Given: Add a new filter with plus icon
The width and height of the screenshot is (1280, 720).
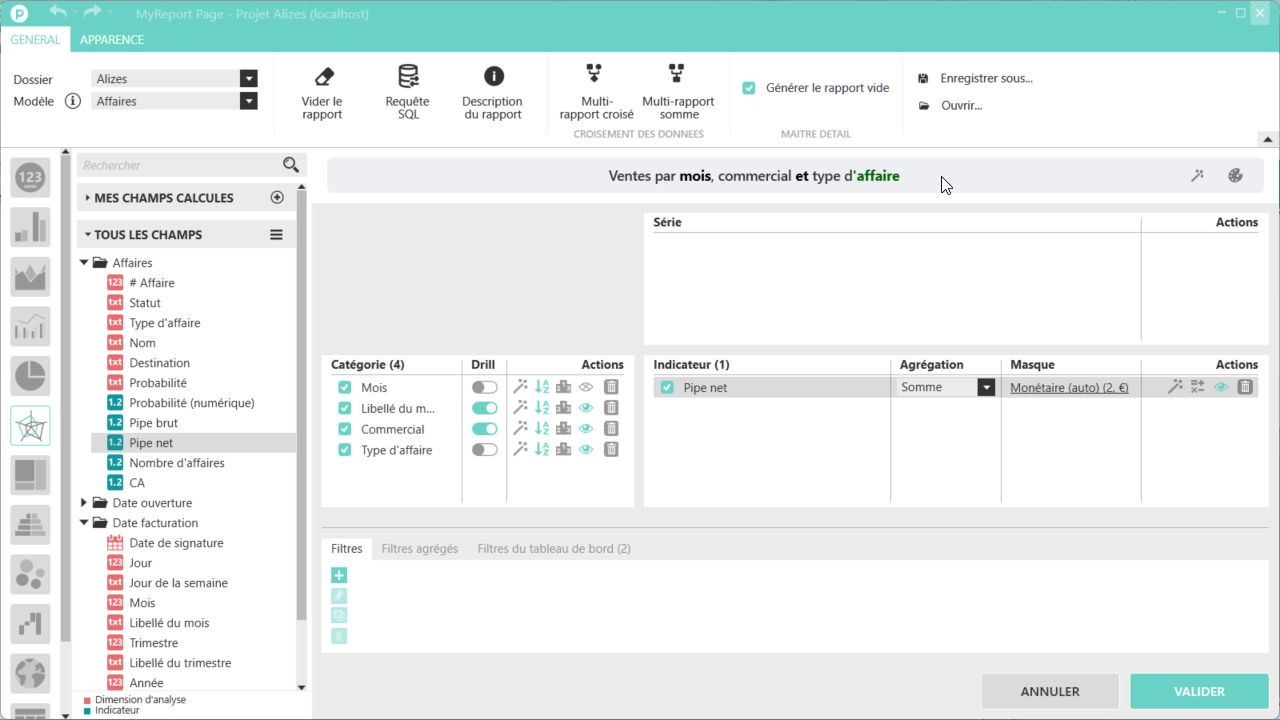Looking at the screenshot, I should (339, 575).
